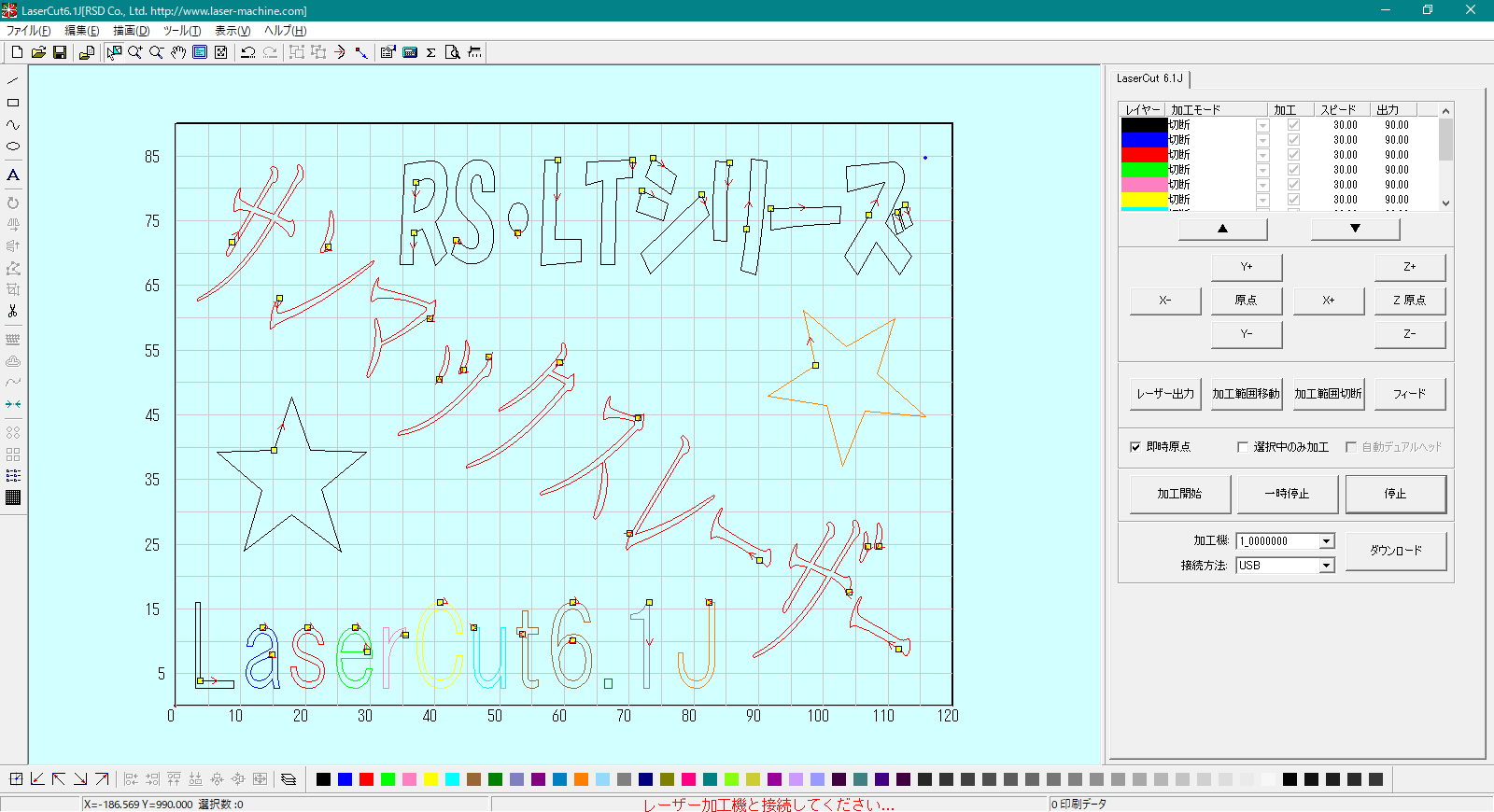The image size is (1494, 812).
Task: Open the ヘルプ(H) menu
Action: [285, 31]
